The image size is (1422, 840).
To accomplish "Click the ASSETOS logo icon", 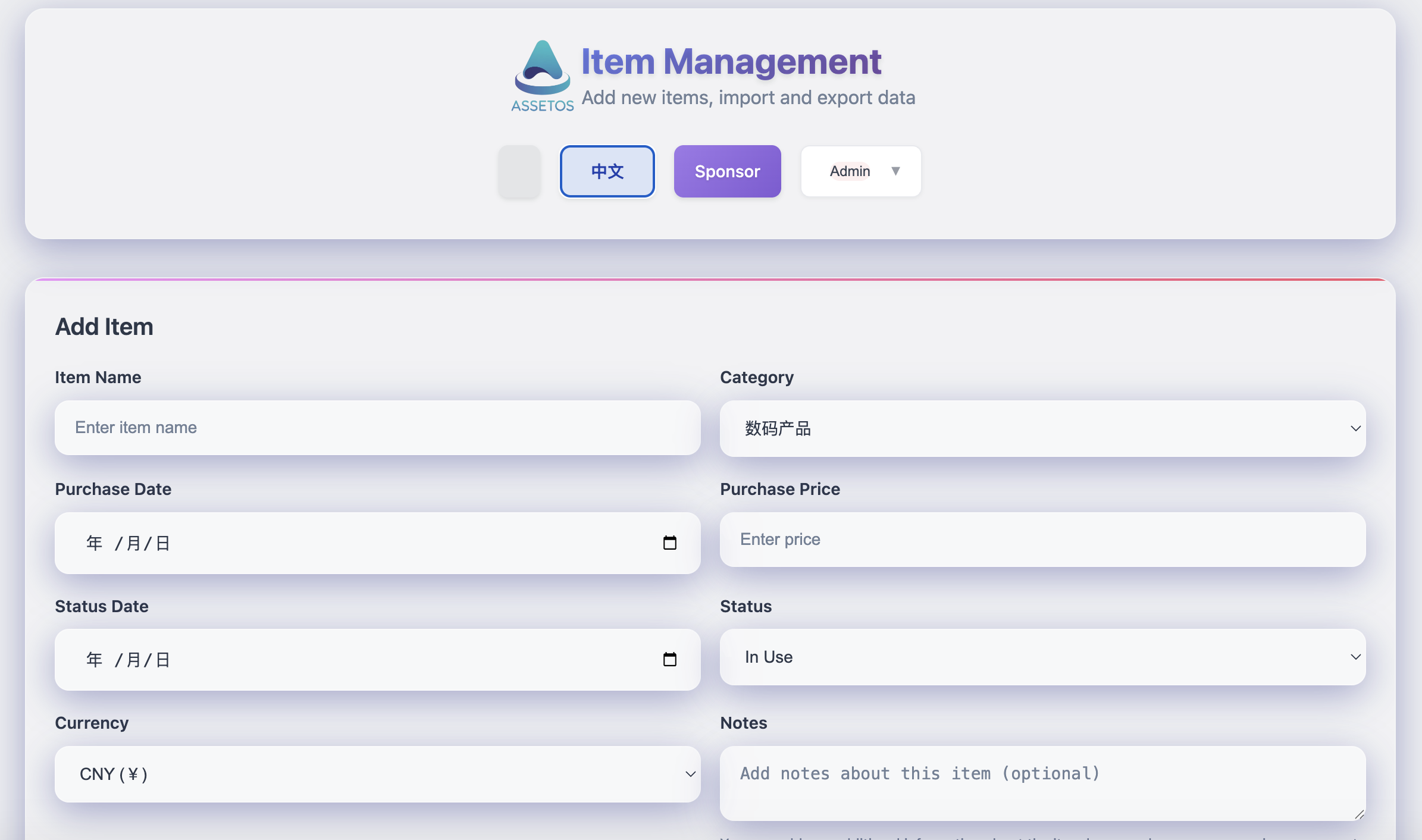I will point(542,70).
